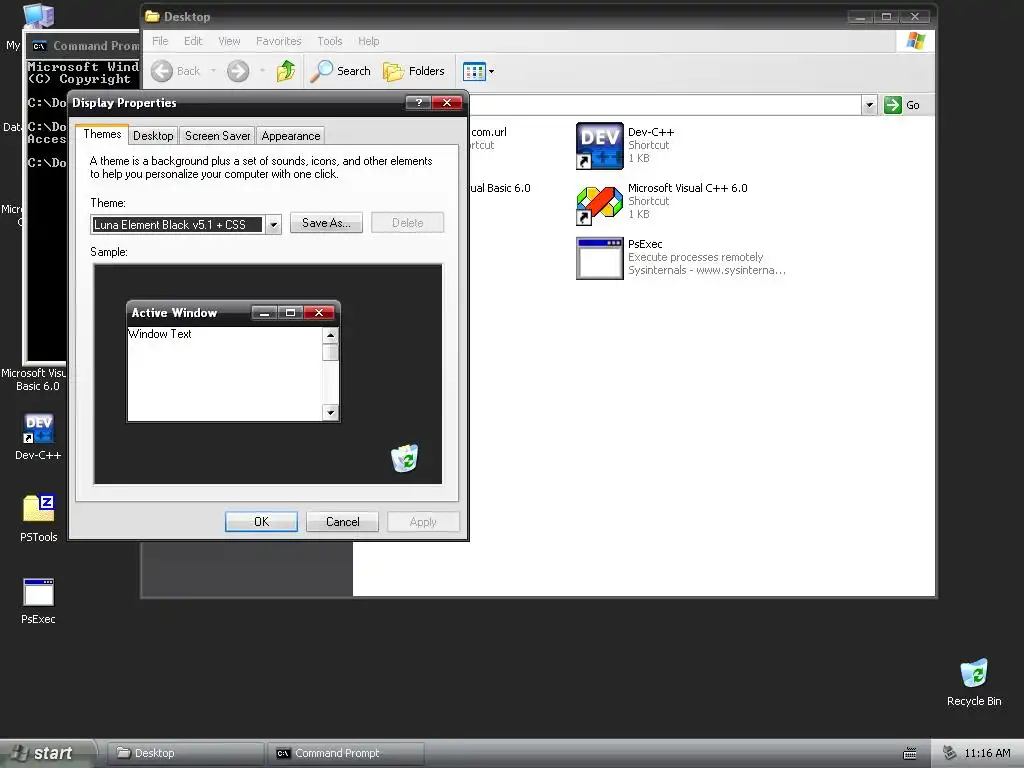1024x768 pixels.
Task: Switch to the Desktop tab in Display Properties
Action: coord(153,136)
